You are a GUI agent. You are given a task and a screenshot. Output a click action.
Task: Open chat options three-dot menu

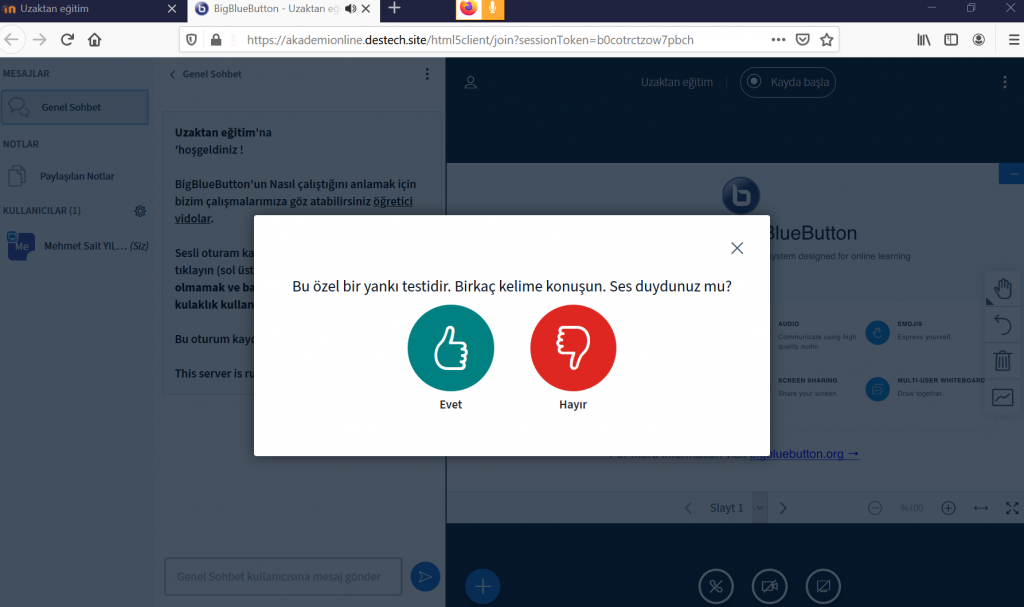click(x=427, y=74)
